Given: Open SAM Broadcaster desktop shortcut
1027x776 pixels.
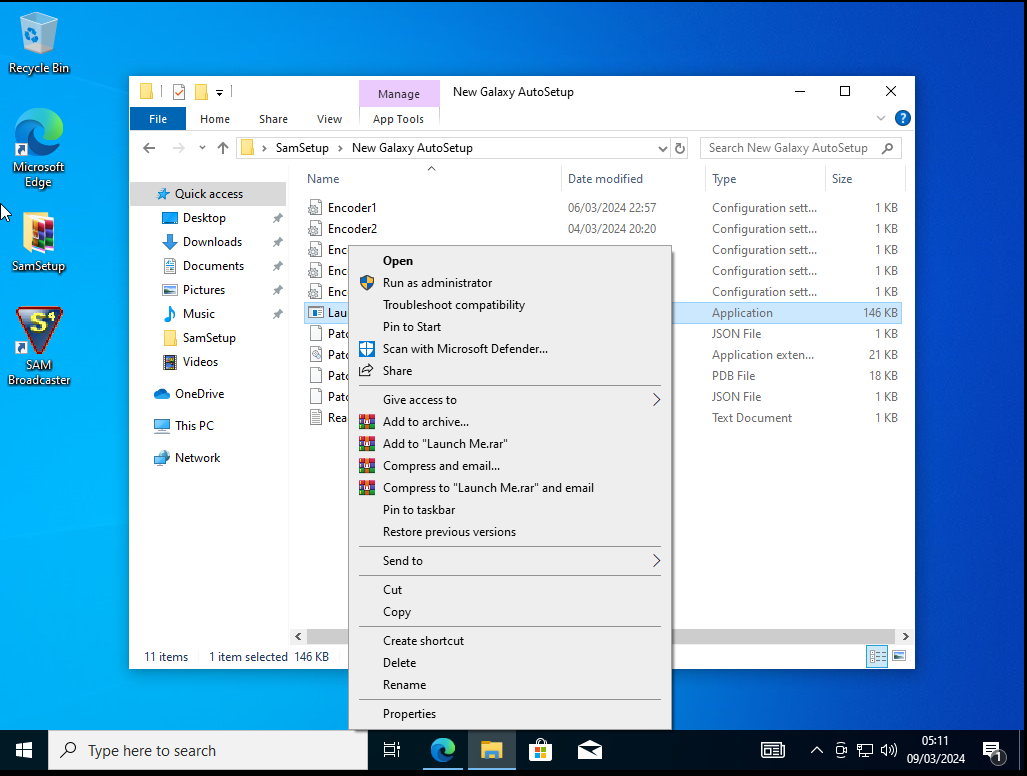Looking at the screenshot, I should coord(39,345).
